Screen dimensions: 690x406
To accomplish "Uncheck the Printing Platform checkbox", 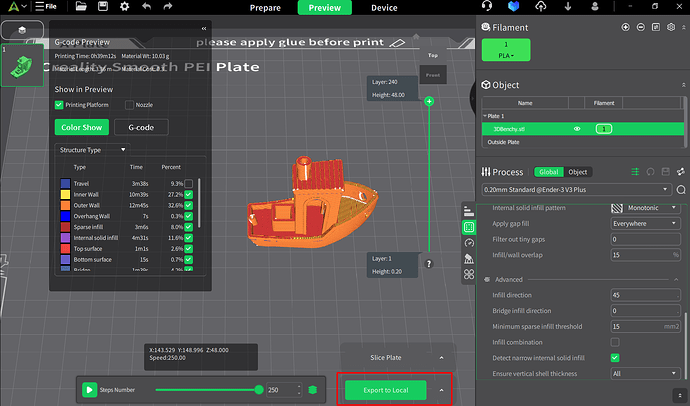I will [x=59, y=105].
